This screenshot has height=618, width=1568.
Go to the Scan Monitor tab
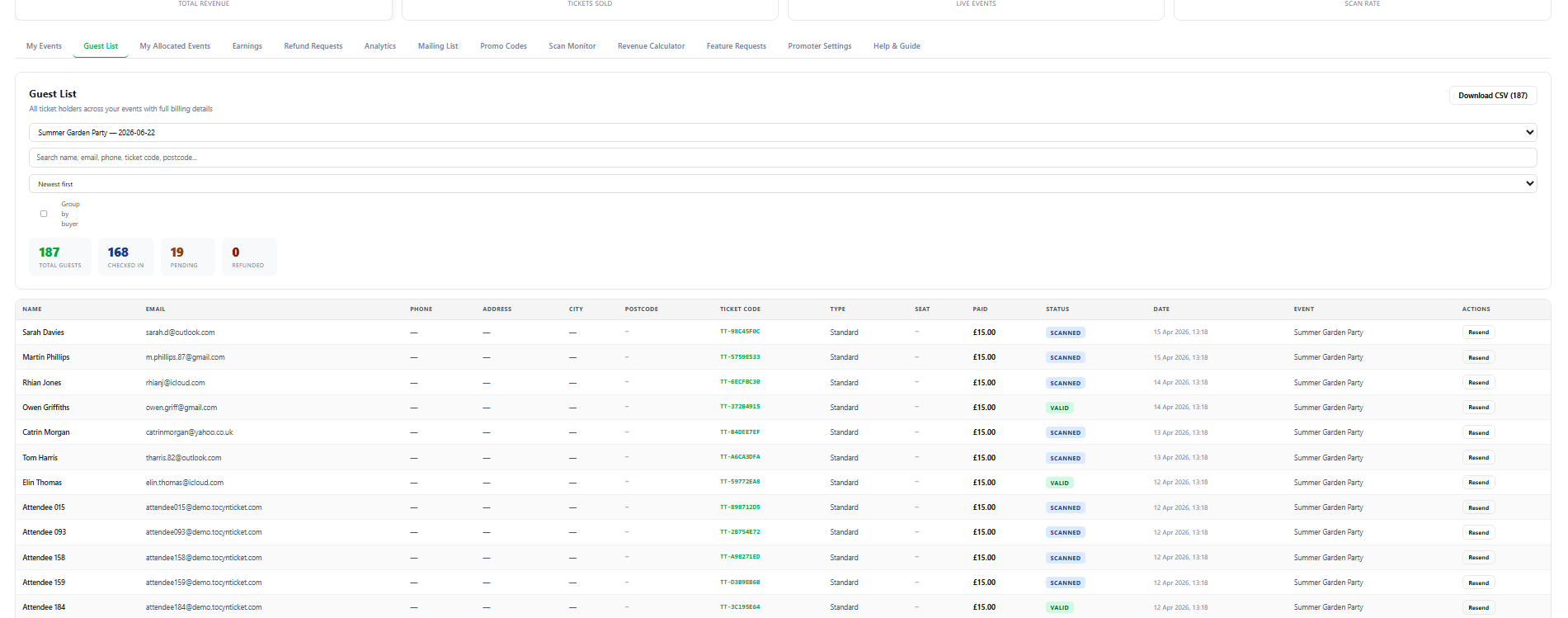tap(572, 46)
